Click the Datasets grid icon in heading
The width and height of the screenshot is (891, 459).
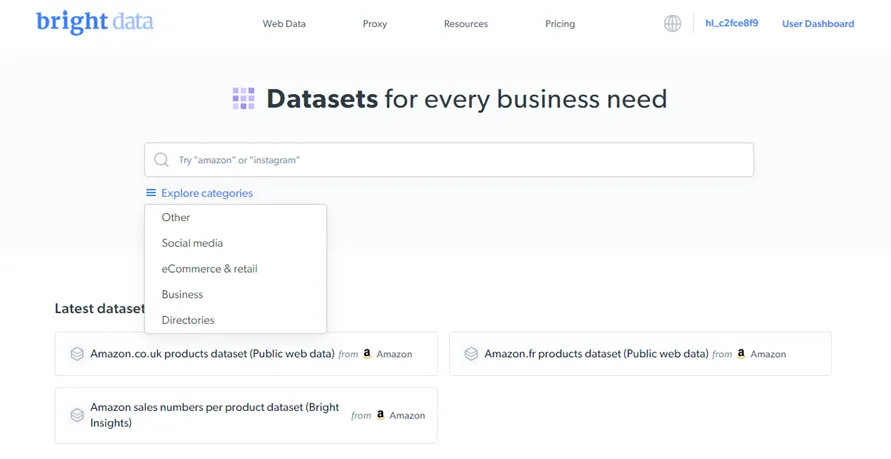(x=243, y=98)
